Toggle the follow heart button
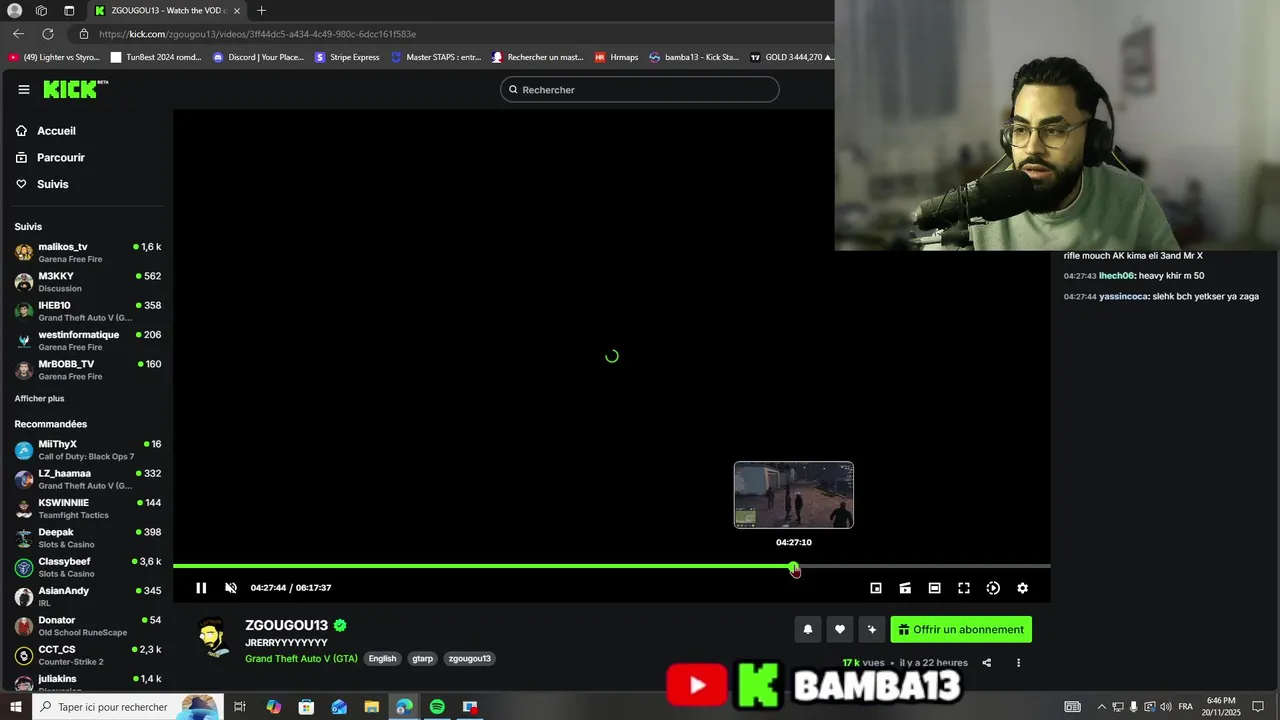 click(840, 629)
